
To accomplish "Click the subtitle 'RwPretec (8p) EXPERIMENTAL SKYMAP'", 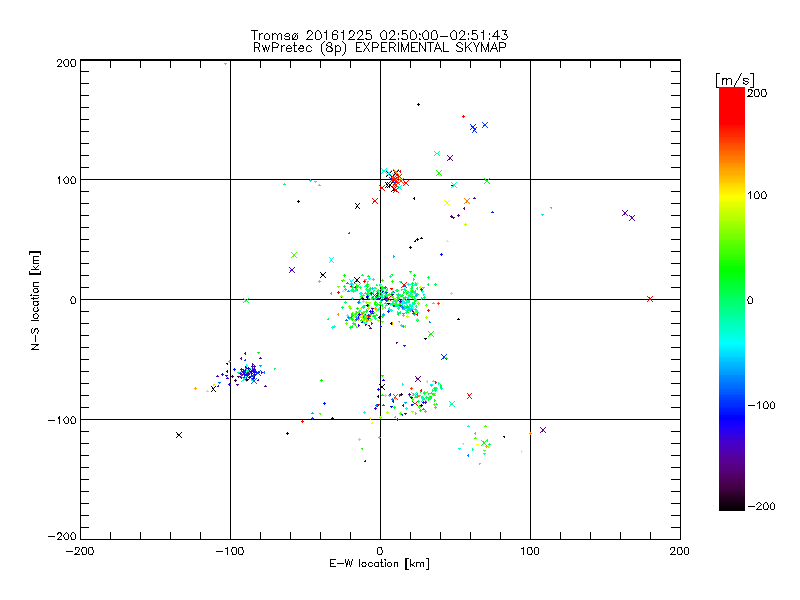I will 380,48.
